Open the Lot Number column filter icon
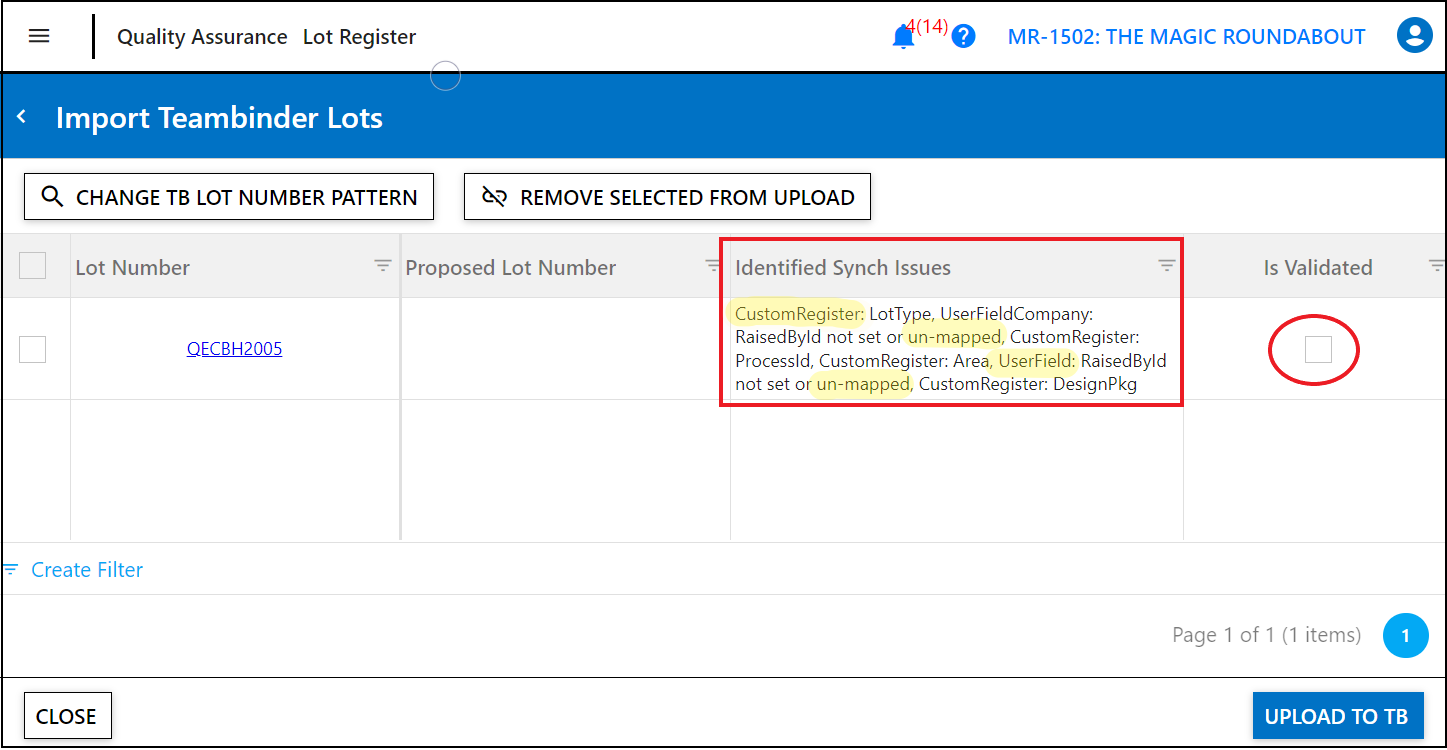 pyautogui.click(x=383, y=265)
